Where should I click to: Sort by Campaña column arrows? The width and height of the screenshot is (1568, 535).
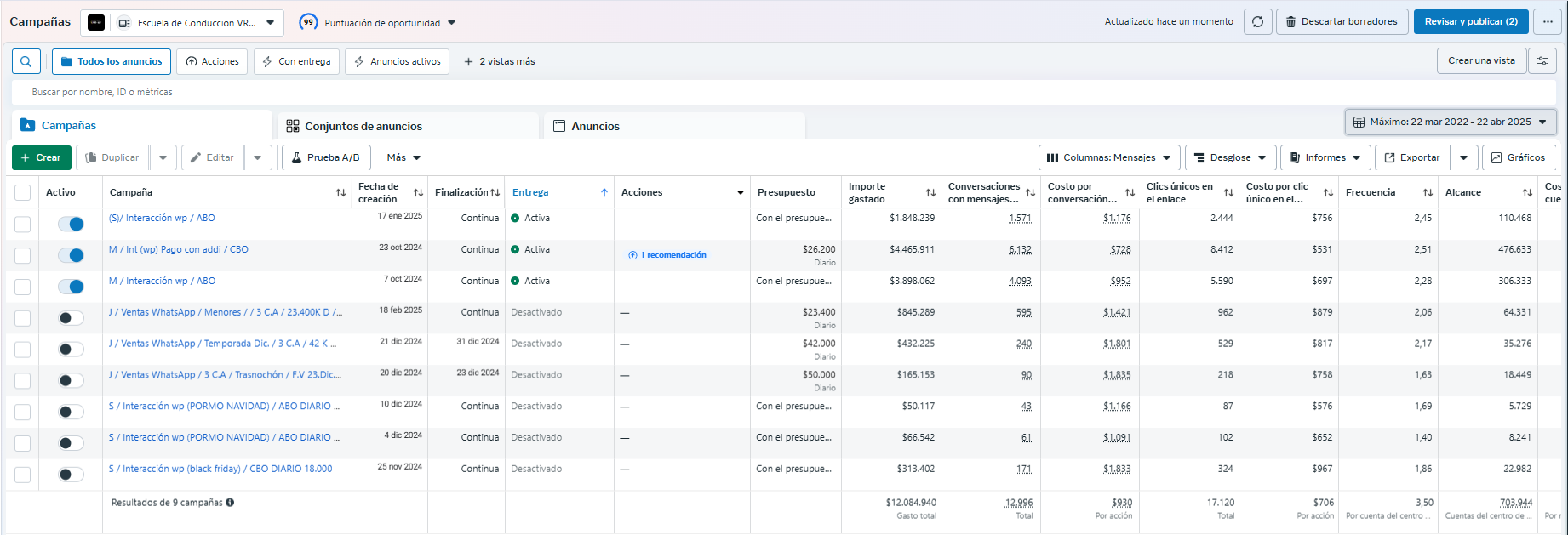(340, 193)
